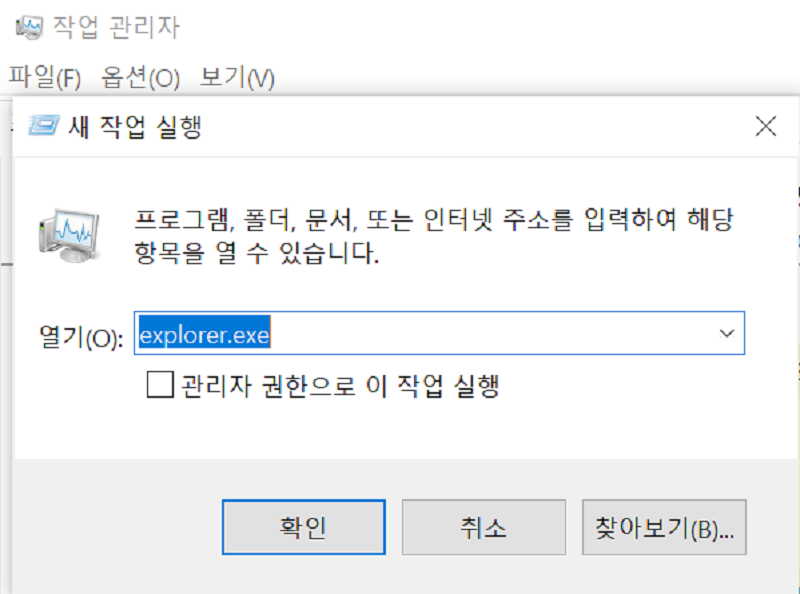Click the 새 작업 실행 dialog title text
The width and height of the screenshot is (800, 594).
coord(135,127)
